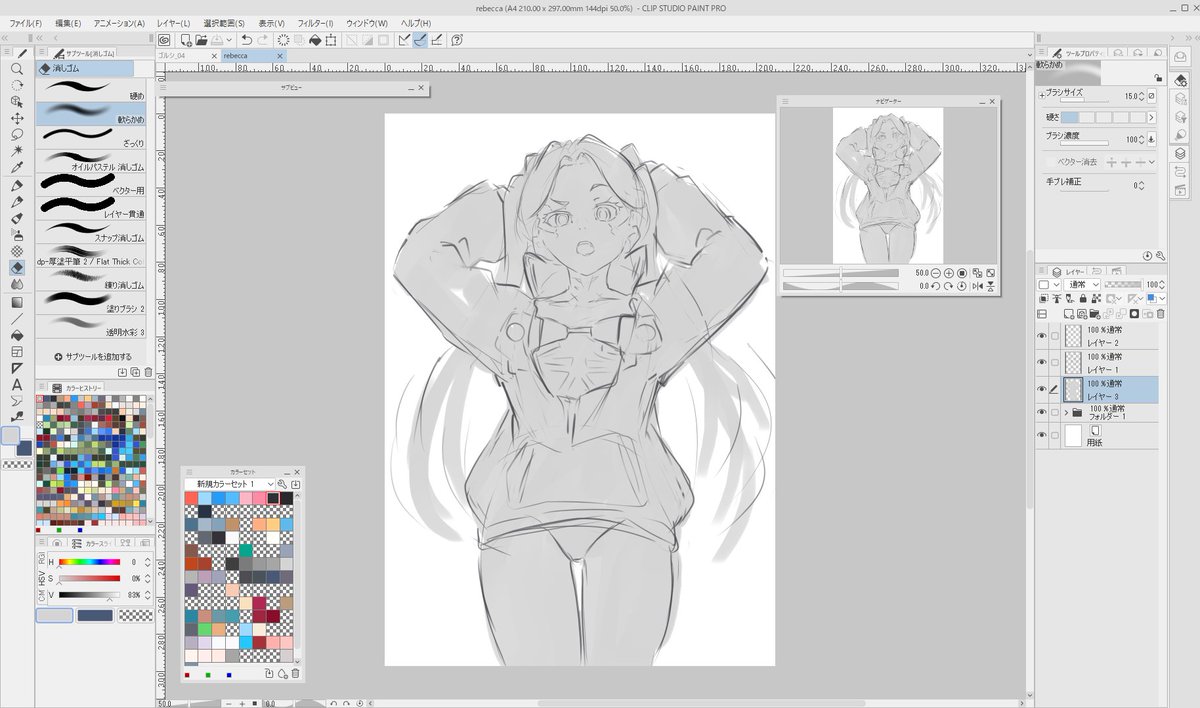Select the Text tool
Image resolution: width=1200 pixels, height=708 pixels.
tap(17, 384)
